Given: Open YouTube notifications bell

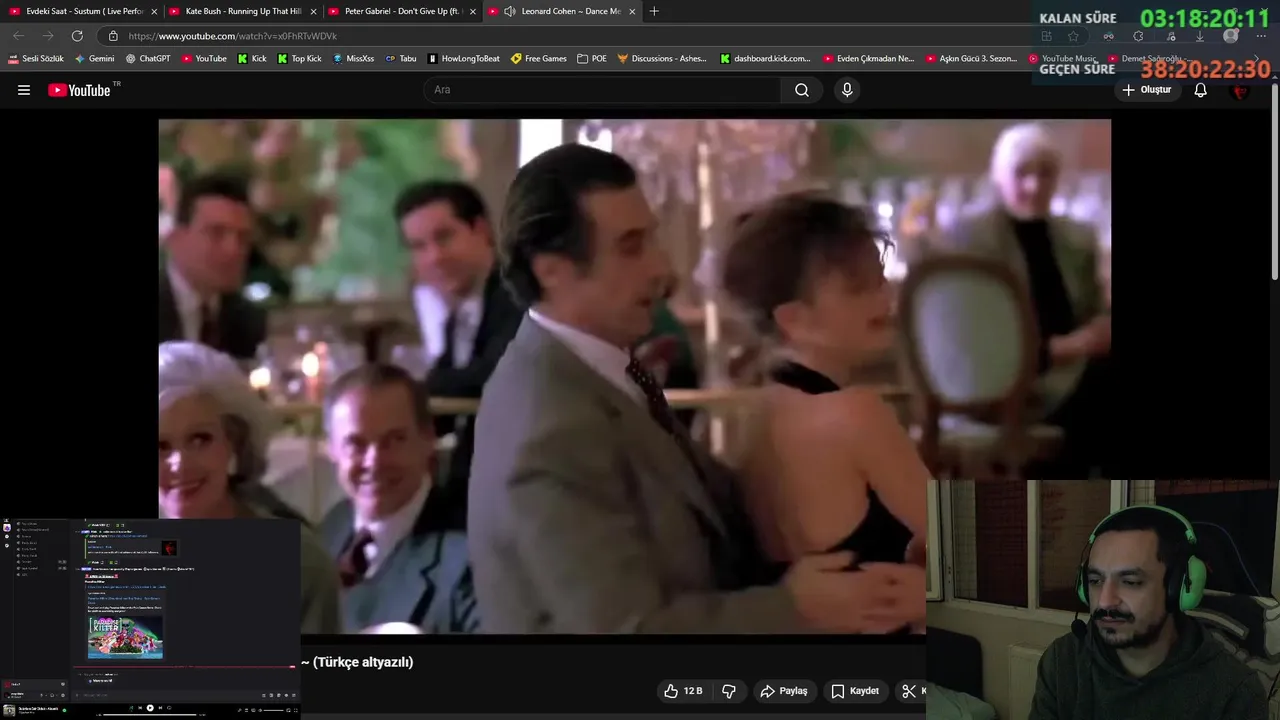Looking at the screenshot, I should [1201, 90].
